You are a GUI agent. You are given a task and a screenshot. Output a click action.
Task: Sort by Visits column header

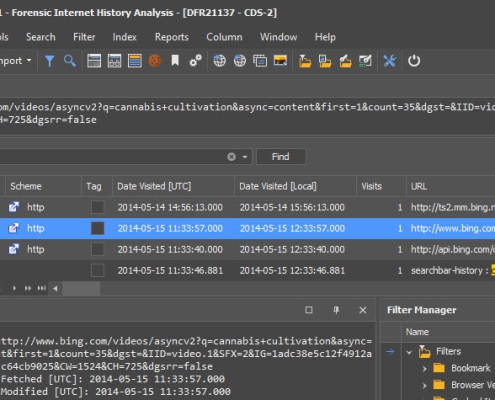point(381,186)
